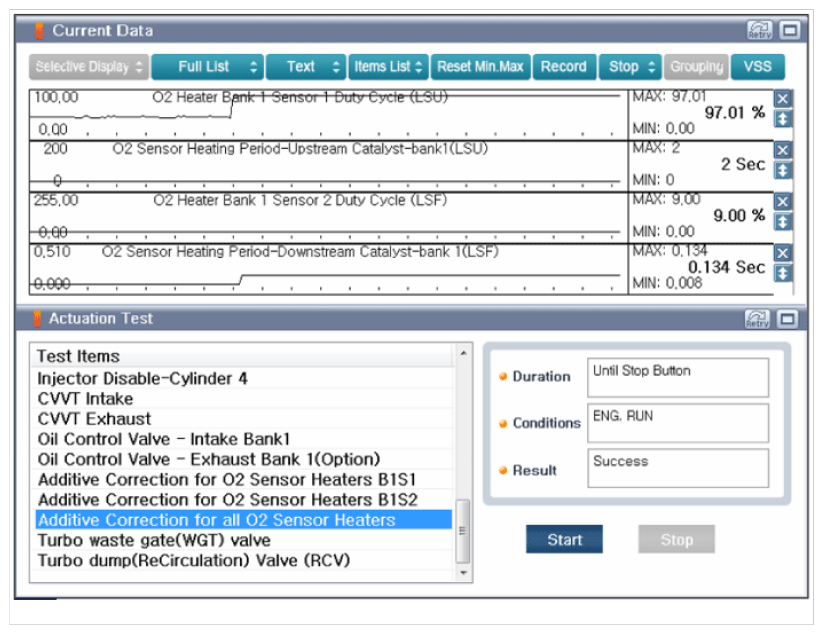Image resolution: width=823 pixels, height=634 pixels.
Task: Collapse the Current Data panel window icon
Action: [x=789, y=31]
